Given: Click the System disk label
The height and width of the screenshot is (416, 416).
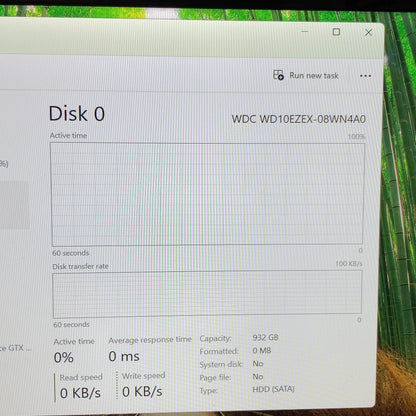Looking at the screenshot, I should coord(221,364).
